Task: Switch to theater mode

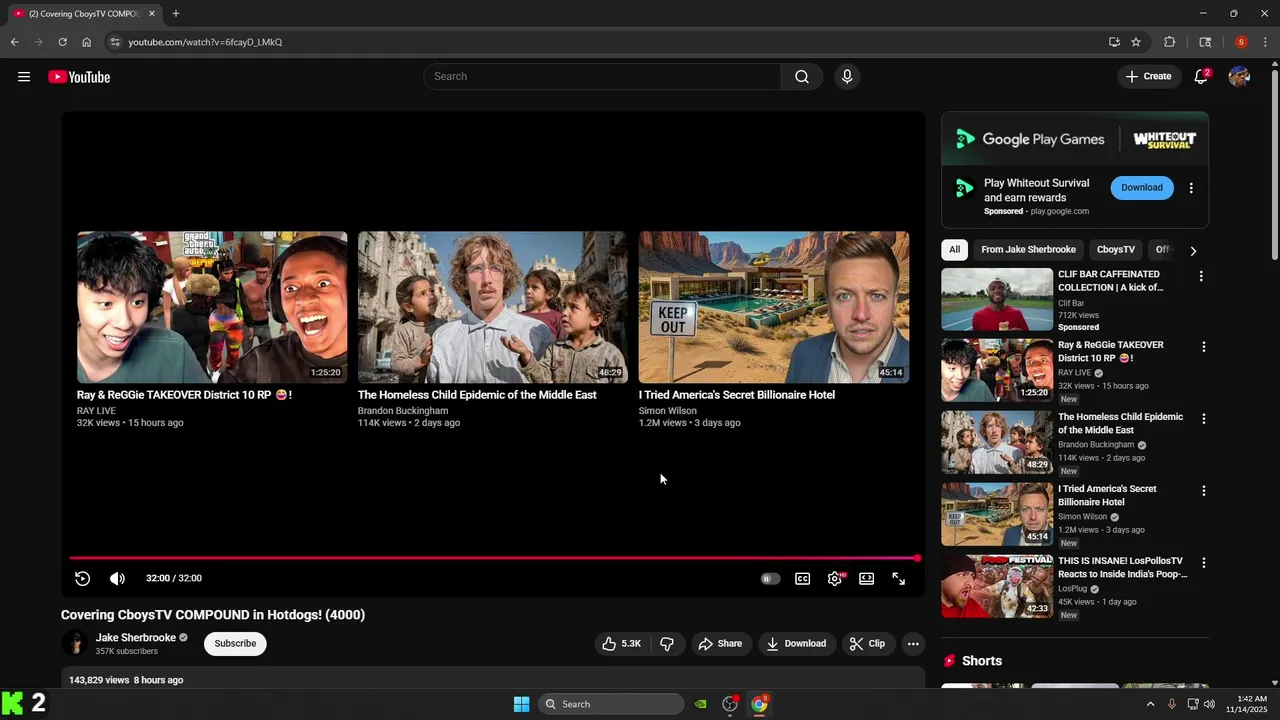Action: pyautogui.click(x=867, y=579)
